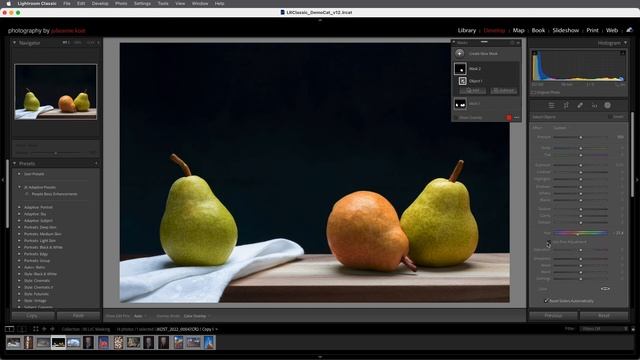Click the Hue color slider
This screenshot has width=640, height=360.
pyautogui.click(x=580, y=233)
